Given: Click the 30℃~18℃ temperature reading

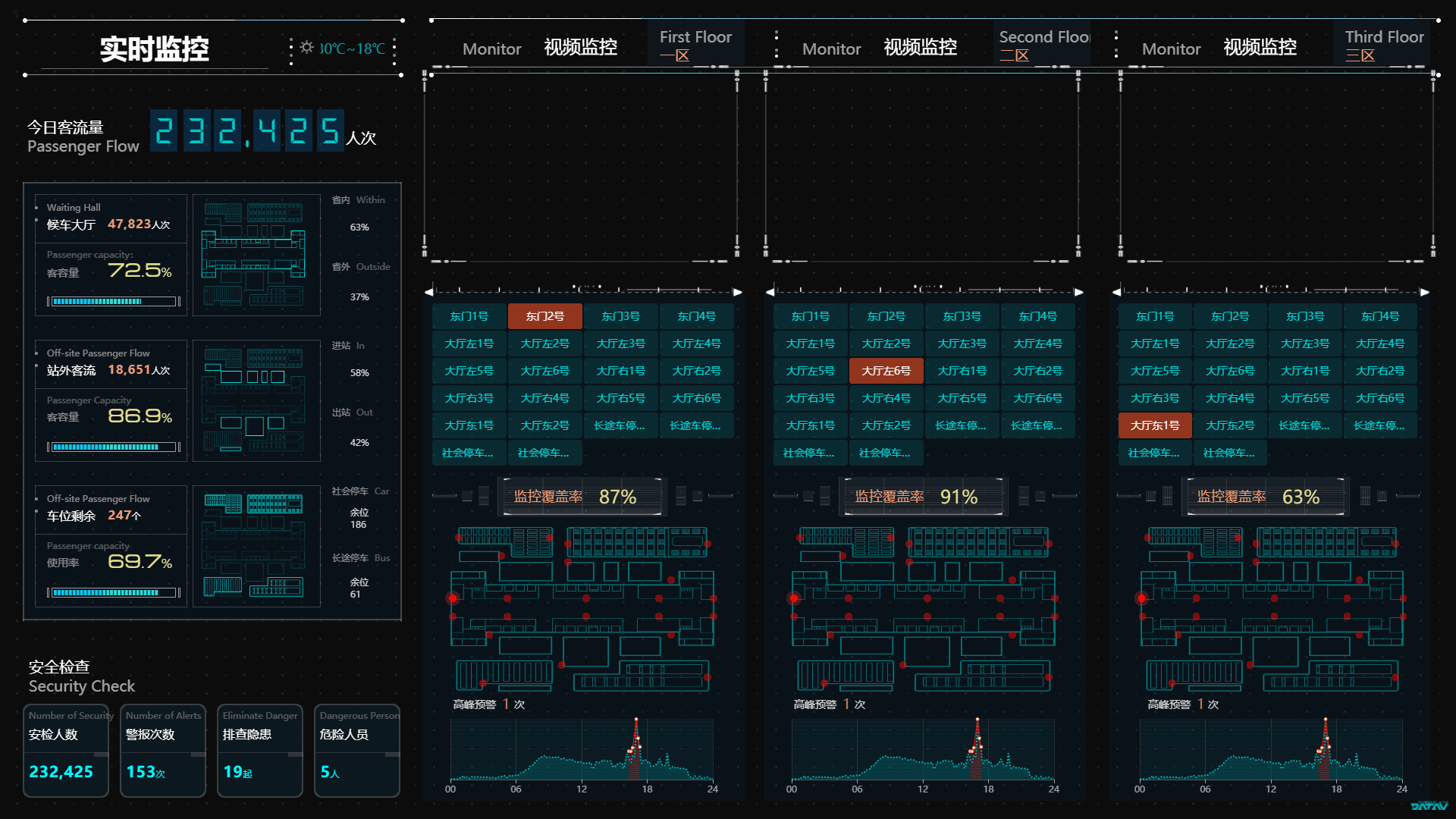Looking at the screenshot, I should [353, 49].
